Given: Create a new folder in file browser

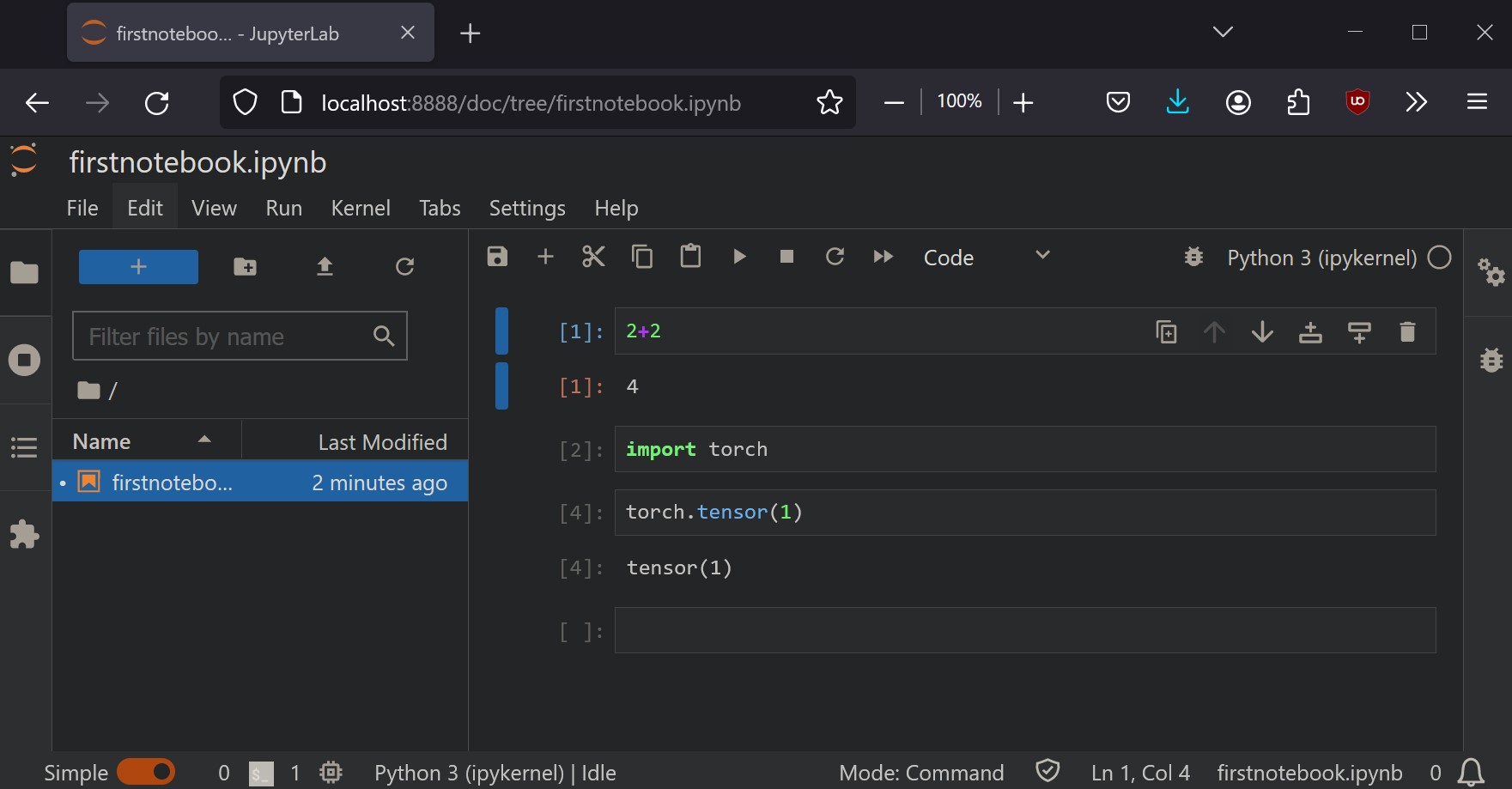Looking at the screenshot, I should (x=245, y=267).
